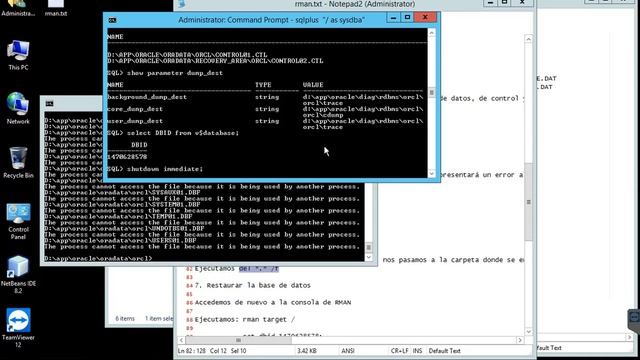640x360 pixels.
Task: Click Notepad2 horizontal scroll right arrow
Action: (520, 340)
